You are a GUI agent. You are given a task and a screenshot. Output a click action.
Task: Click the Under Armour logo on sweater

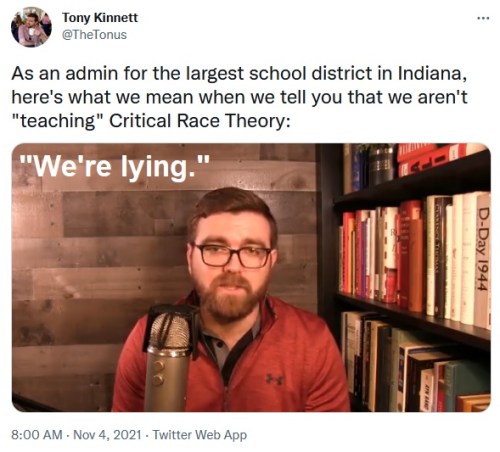coord(275,379)
